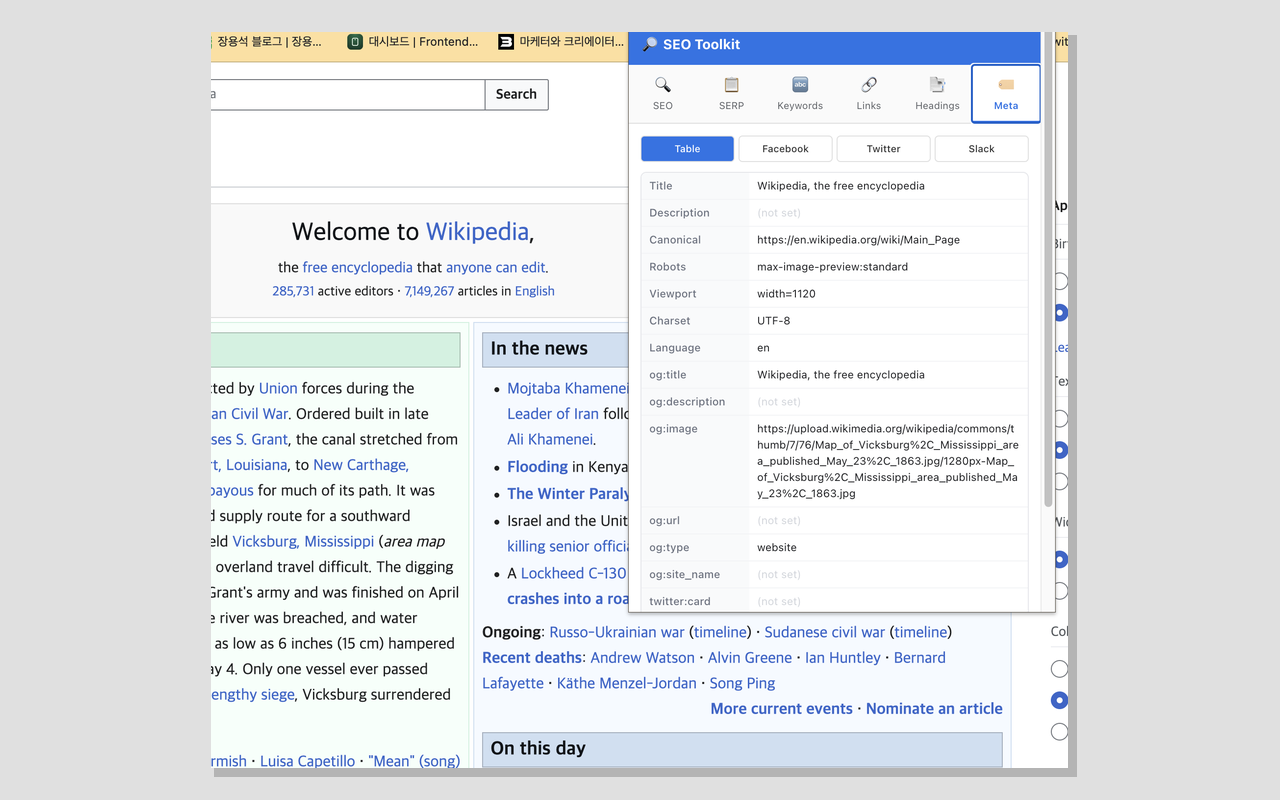The image size is (1280, 800).
Task: Click the lengthy siege link
Action: (x=253, y=694)
